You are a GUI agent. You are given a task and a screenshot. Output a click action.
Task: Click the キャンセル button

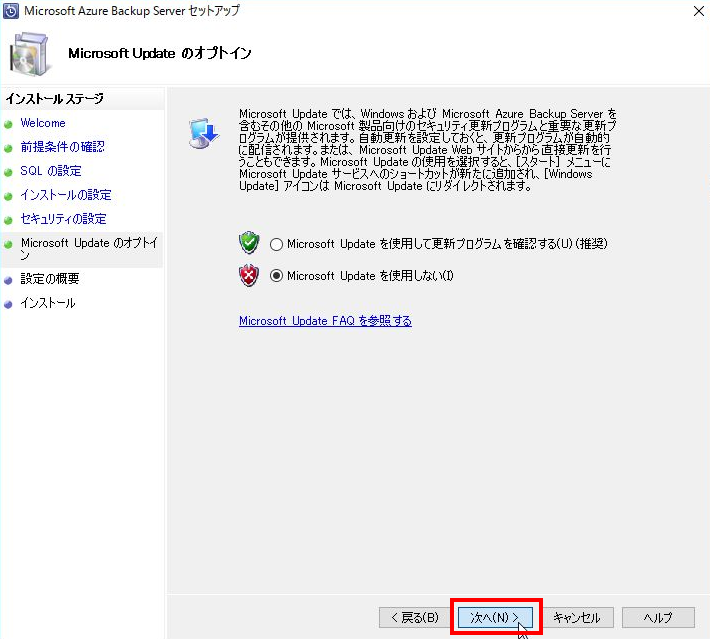click(577, 618)
